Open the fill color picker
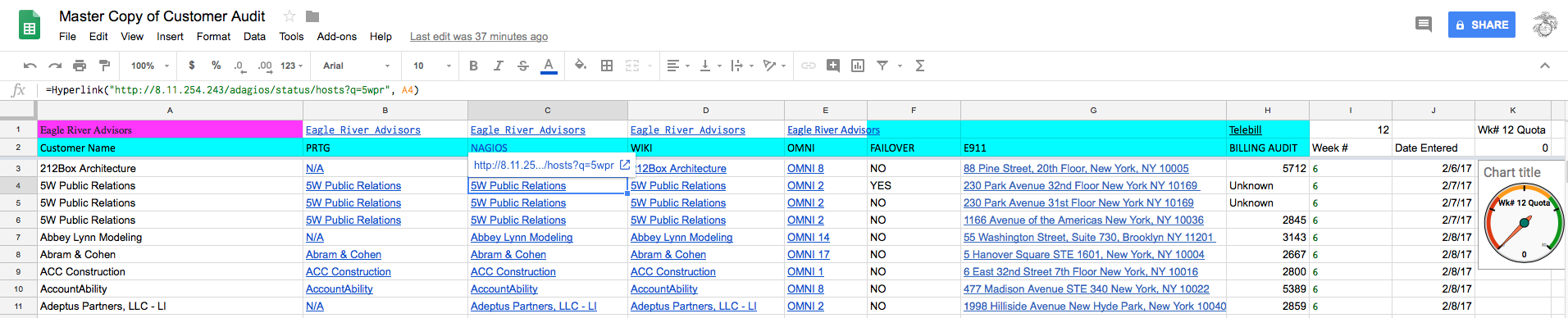Viewport: 1568px width, 318px height. (581, 66)
